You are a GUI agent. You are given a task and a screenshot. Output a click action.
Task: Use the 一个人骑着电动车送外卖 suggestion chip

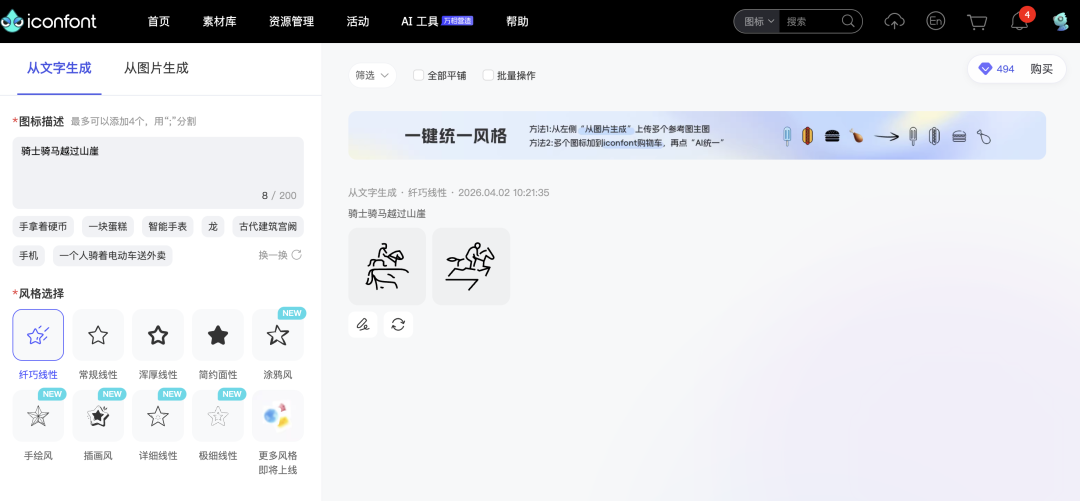(112, 256)
